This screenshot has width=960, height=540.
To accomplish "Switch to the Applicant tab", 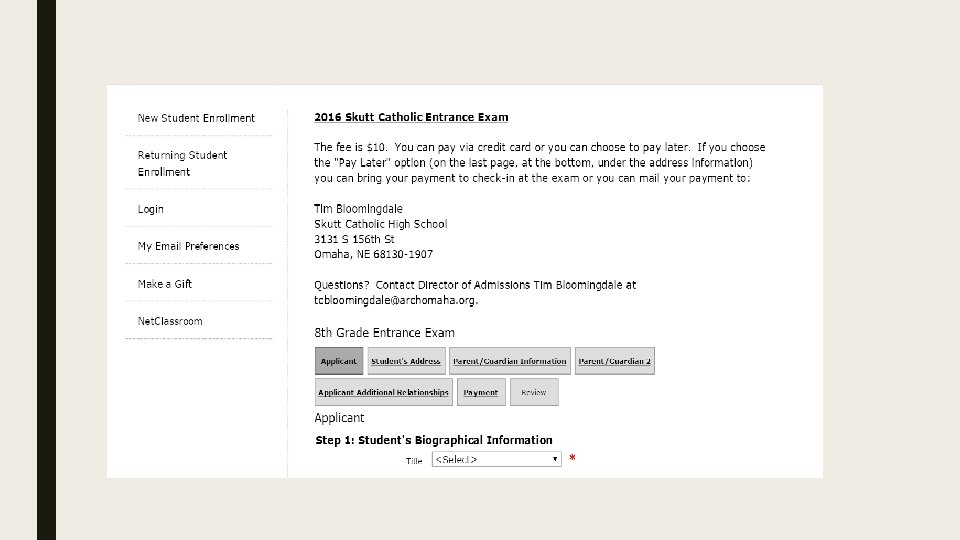I will [338, 361].
